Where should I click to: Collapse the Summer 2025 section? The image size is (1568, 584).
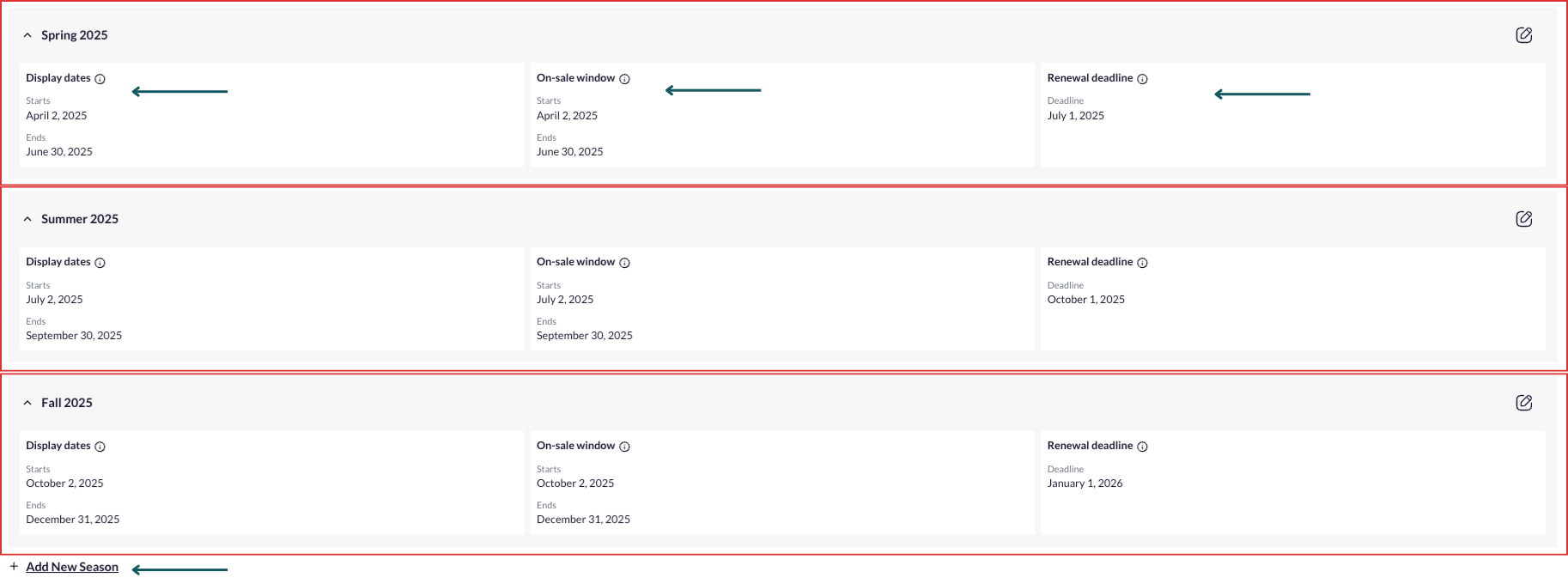27,219
